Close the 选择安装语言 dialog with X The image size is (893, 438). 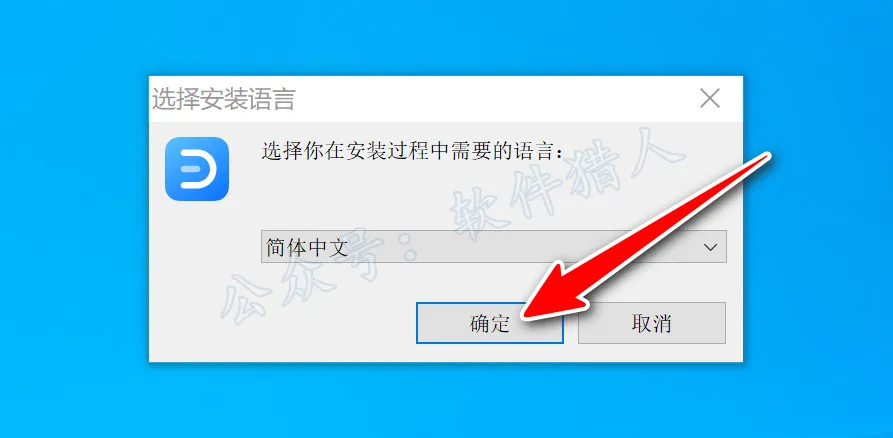point(710,99)
